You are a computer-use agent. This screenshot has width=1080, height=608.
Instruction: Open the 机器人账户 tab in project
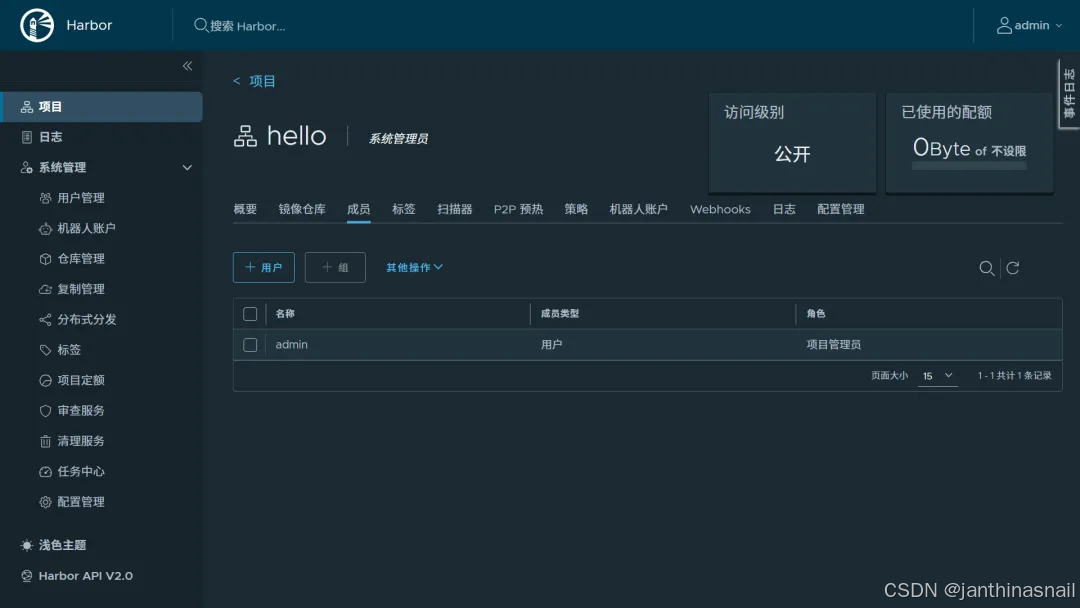point(638,209)
